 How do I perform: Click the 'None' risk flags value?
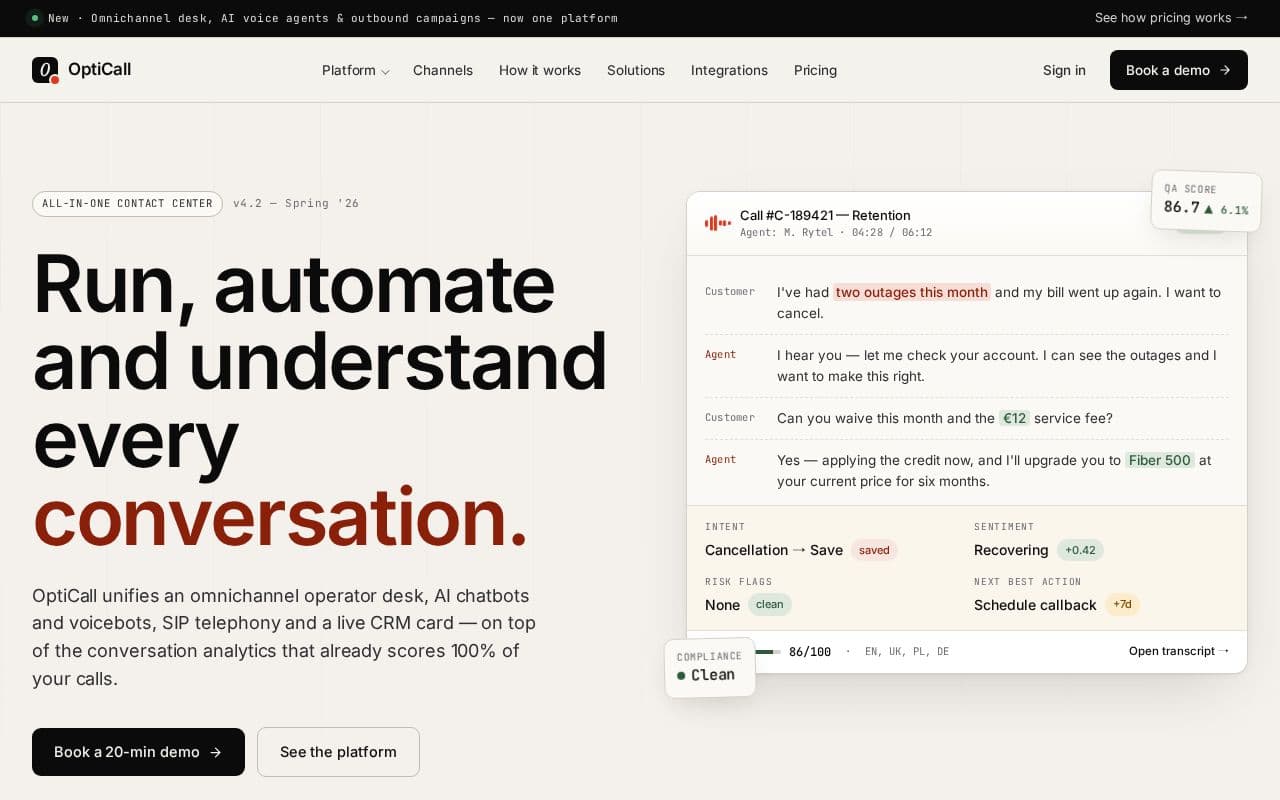coord(722,605)
